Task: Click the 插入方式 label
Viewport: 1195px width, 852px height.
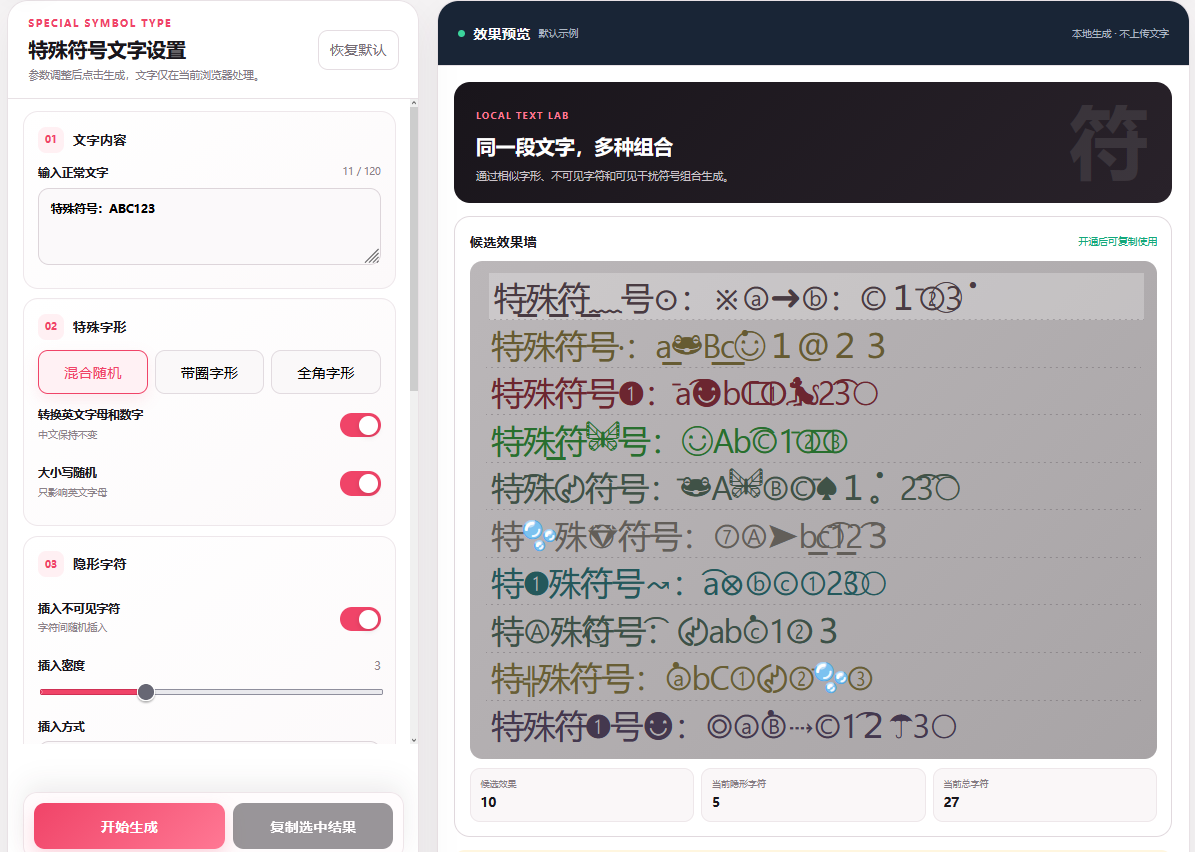Action: click(62, 726)
